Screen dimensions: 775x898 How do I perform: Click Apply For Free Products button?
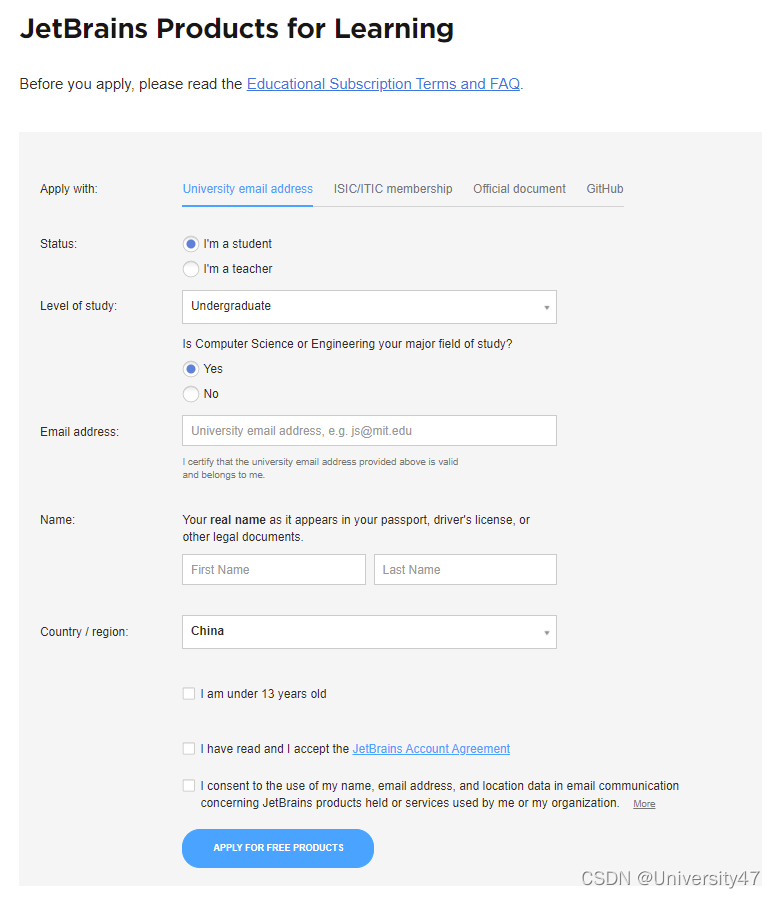[x=278, y=848]
